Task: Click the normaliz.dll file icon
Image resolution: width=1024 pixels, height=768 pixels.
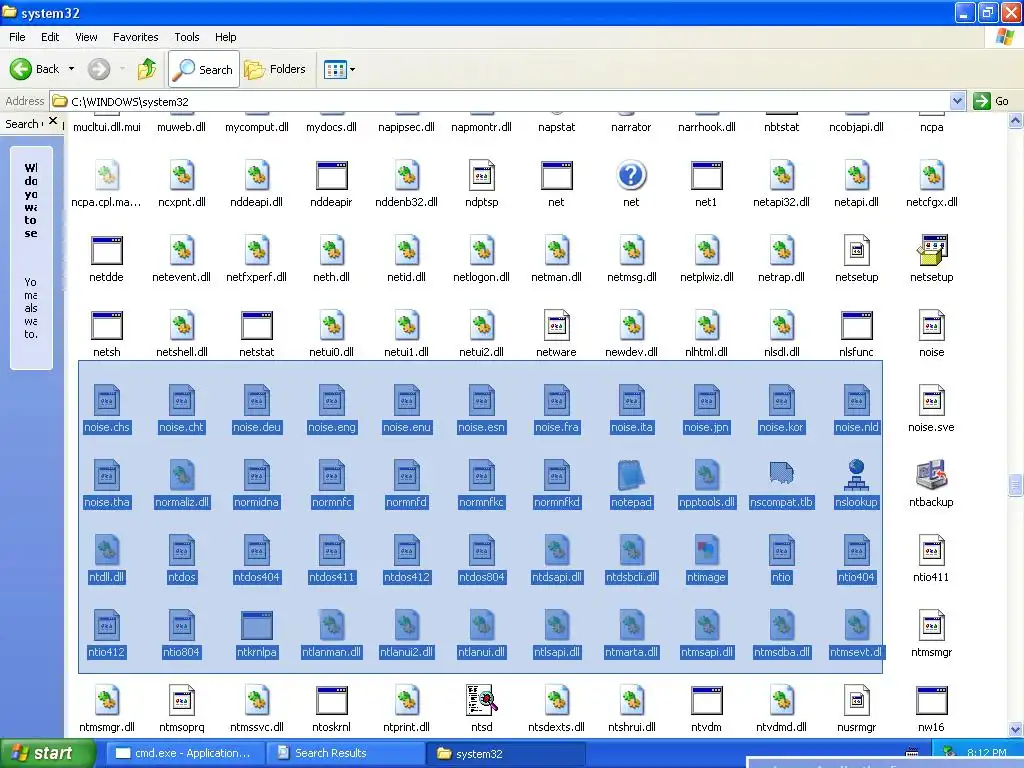Action: tap(182, 475)
